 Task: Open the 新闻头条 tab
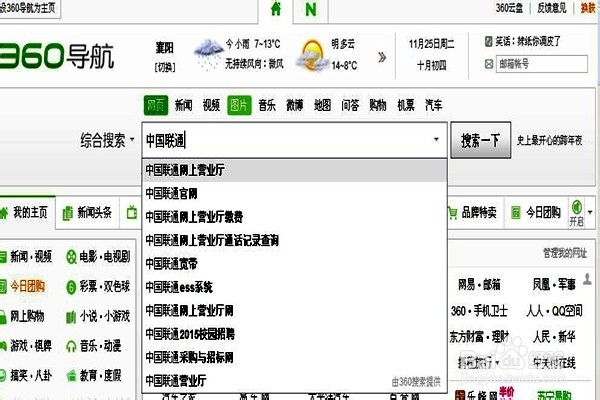click(89, 212)
